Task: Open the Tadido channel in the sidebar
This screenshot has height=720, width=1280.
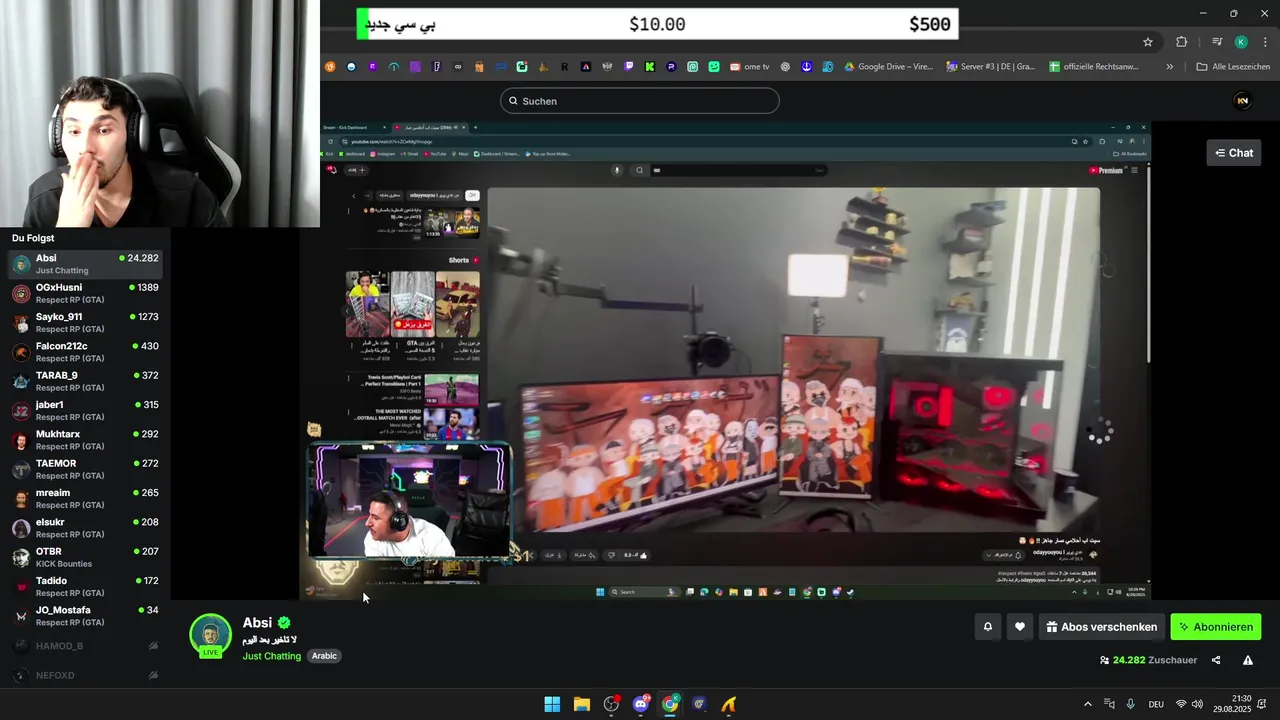Action: (85, 586)
